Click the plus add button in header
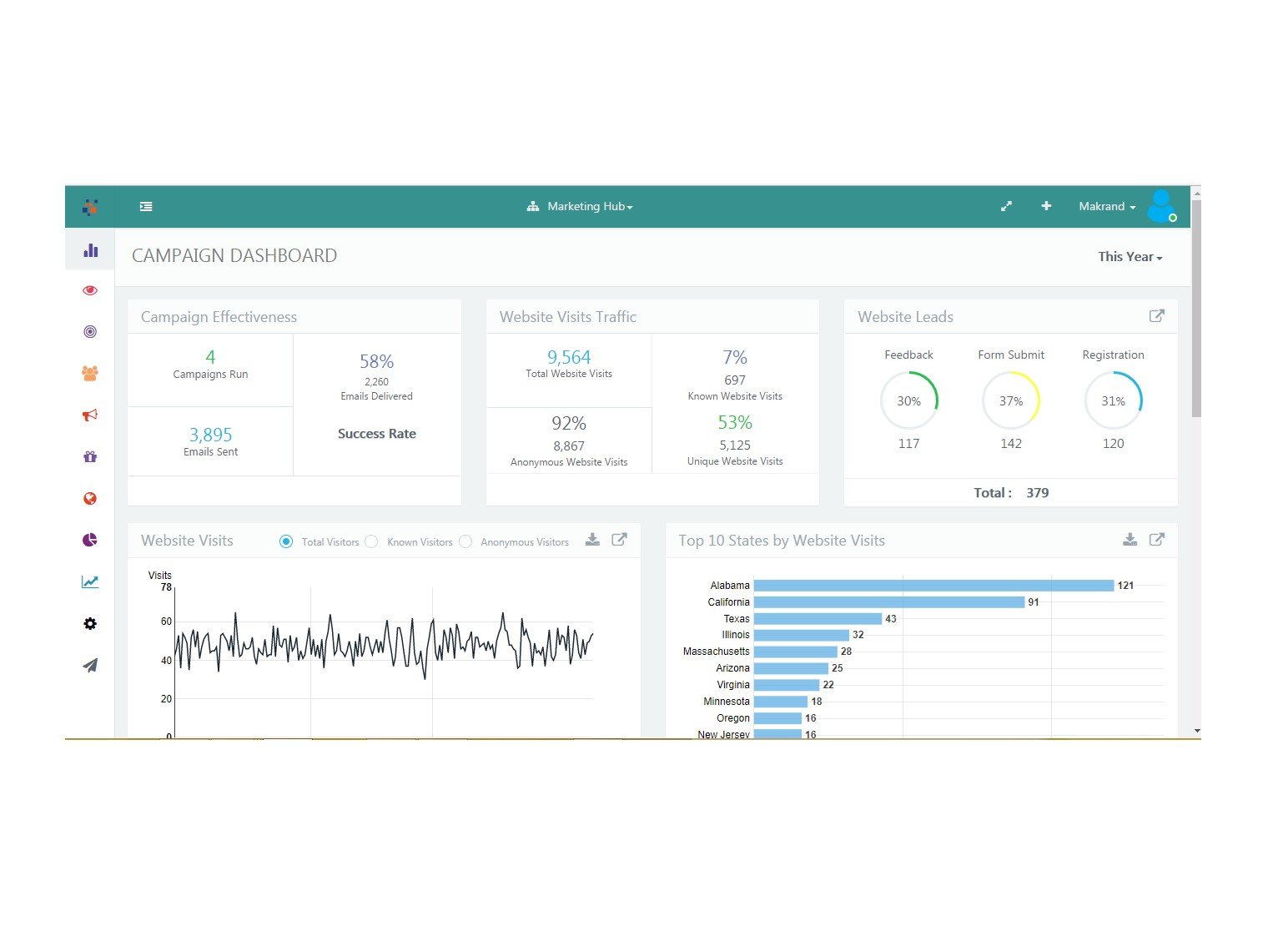The image size is (1288, 926). point(1046,206)
